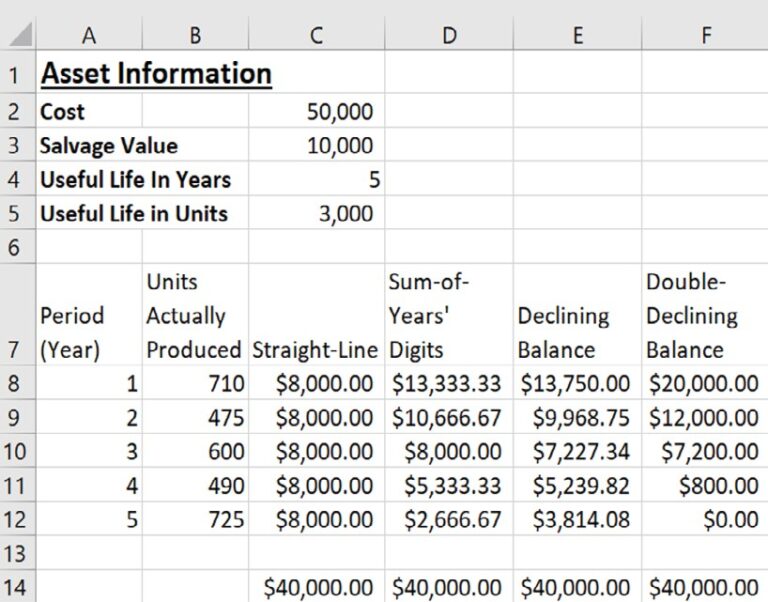The height and width of the screenshot is (602, 768).
Task: Select row 6 header
Action: click(18, 246)
